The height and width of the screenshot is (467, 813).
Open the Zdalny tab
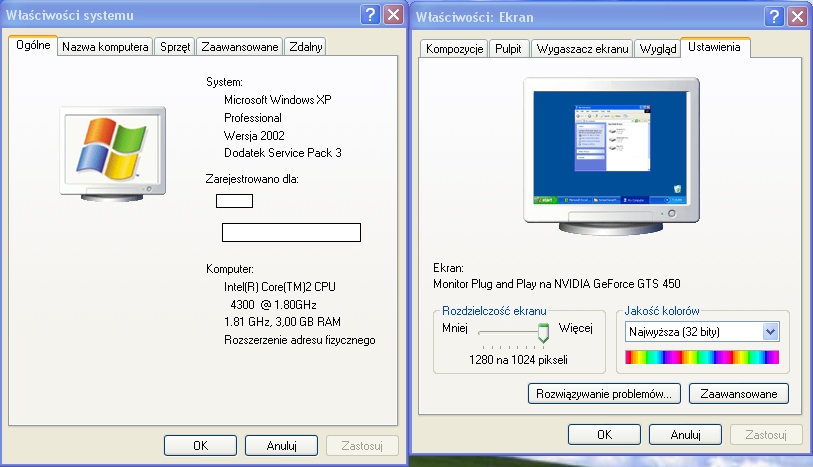(305, 47)
